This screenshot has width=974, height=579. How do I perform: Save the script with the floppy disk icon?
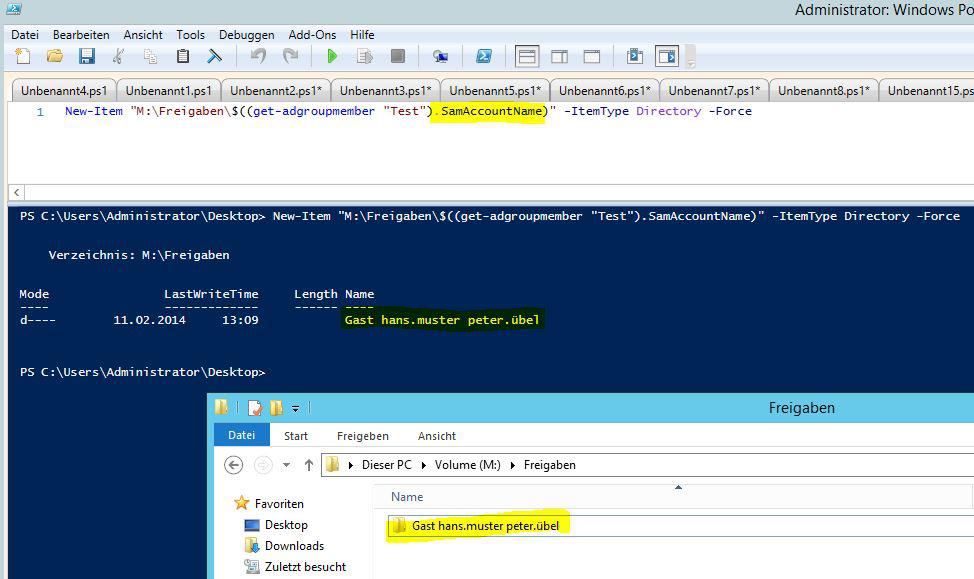pos(87,57)
